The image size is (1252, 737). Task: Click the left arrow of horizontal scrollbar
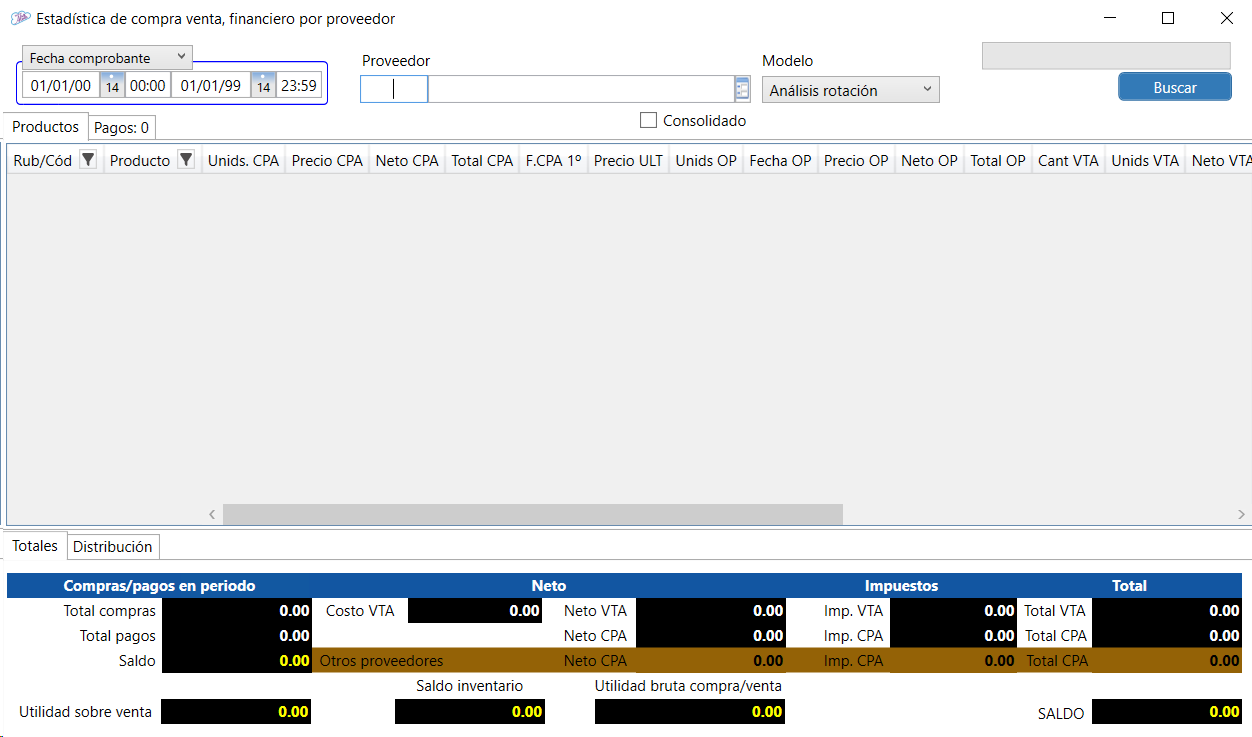[x=212, y=514]
